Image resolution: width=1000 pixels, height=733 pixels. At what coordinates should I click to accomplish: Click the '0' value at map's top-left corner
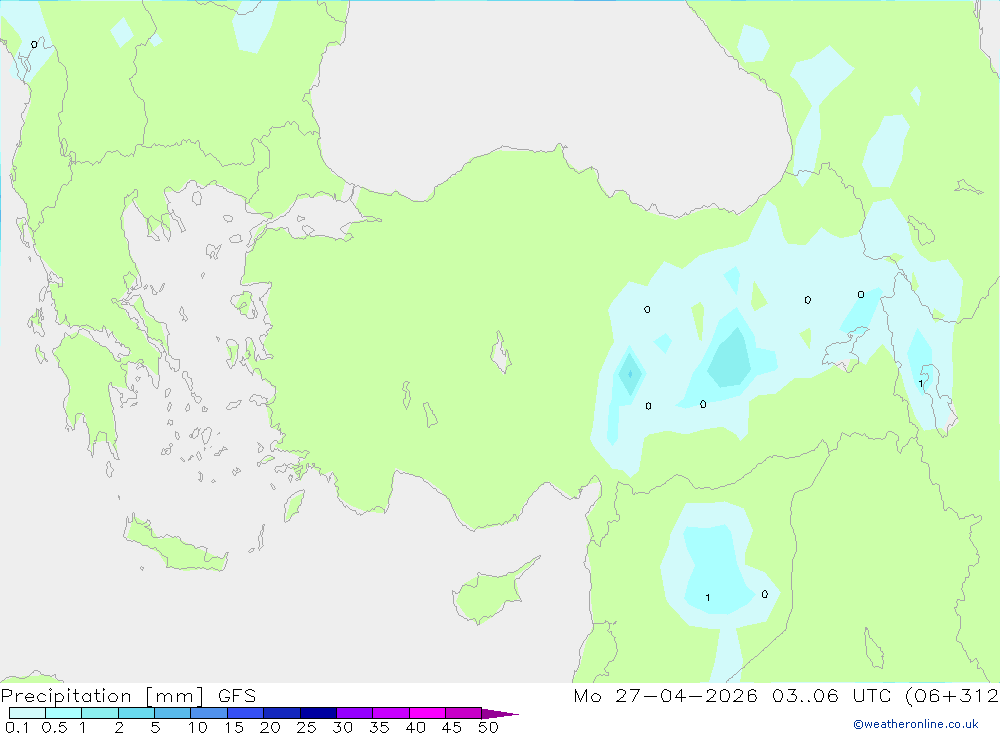(34, 44)
